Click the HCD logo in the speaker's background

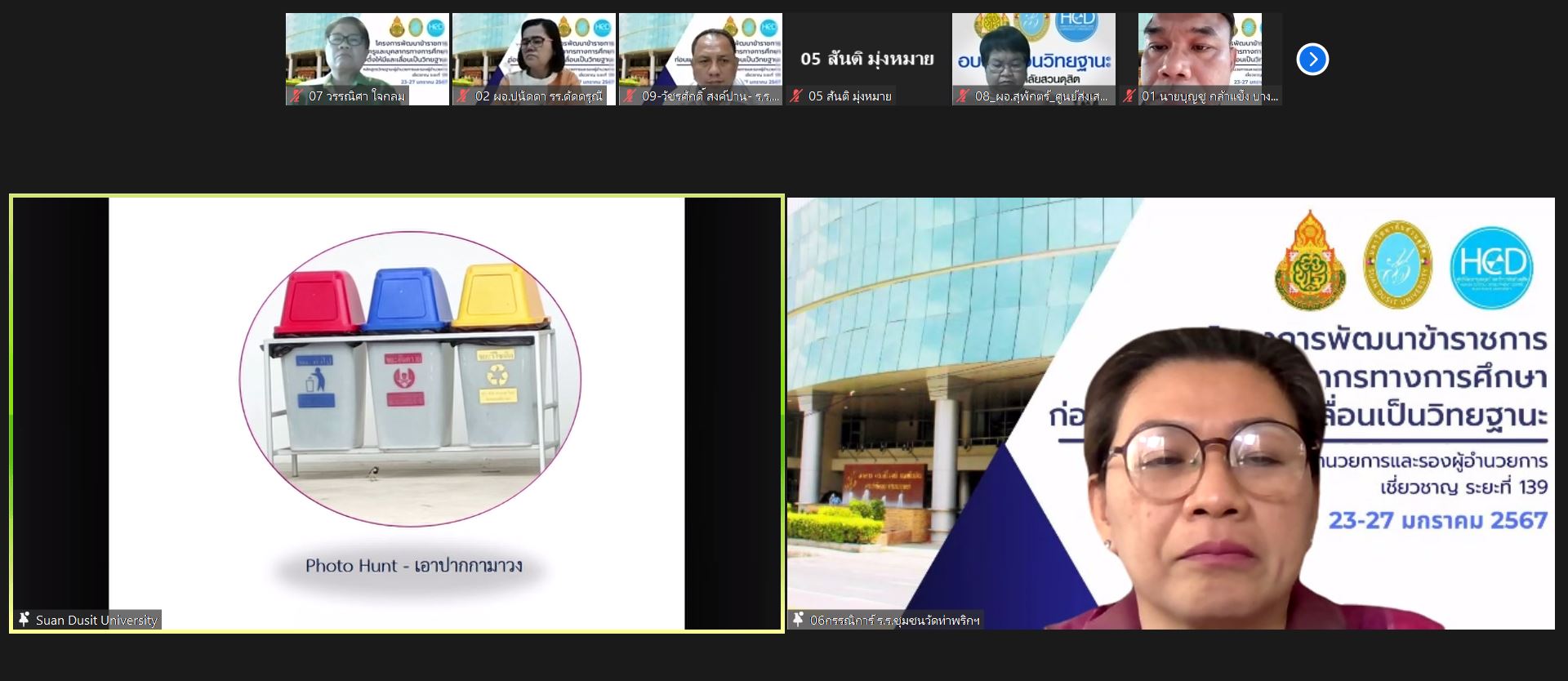1491,266
